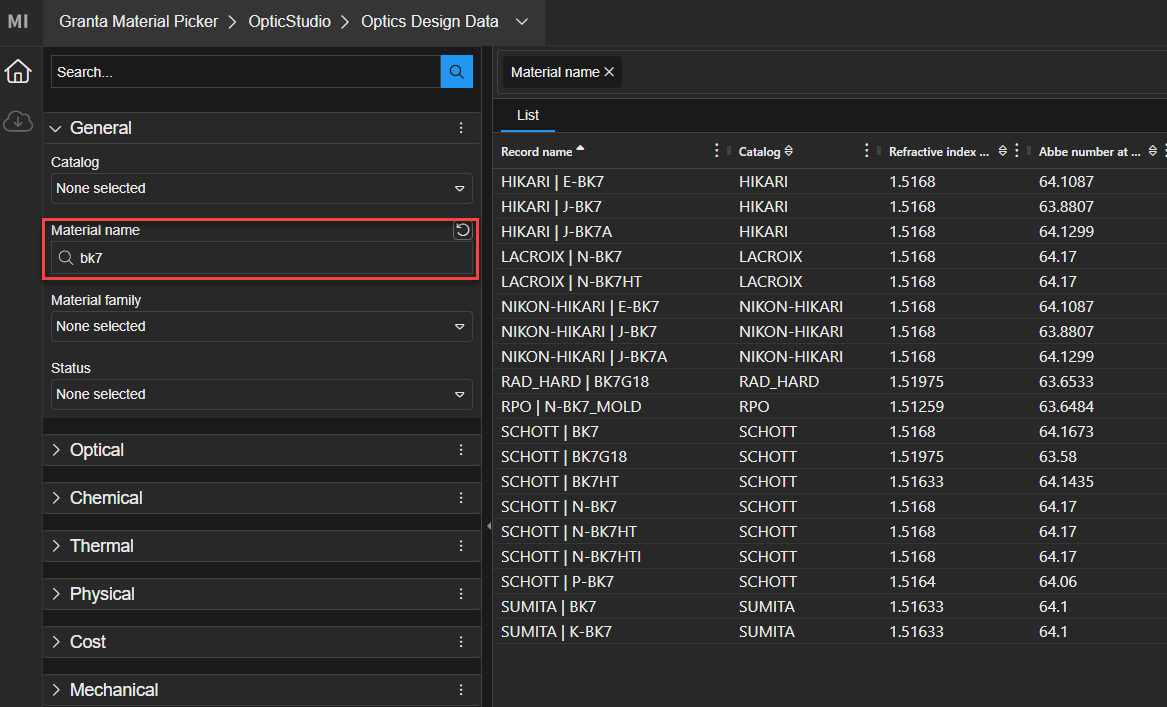Reset the Material name filter
The image size is (1167, 707).
click(x=462, y=230)
